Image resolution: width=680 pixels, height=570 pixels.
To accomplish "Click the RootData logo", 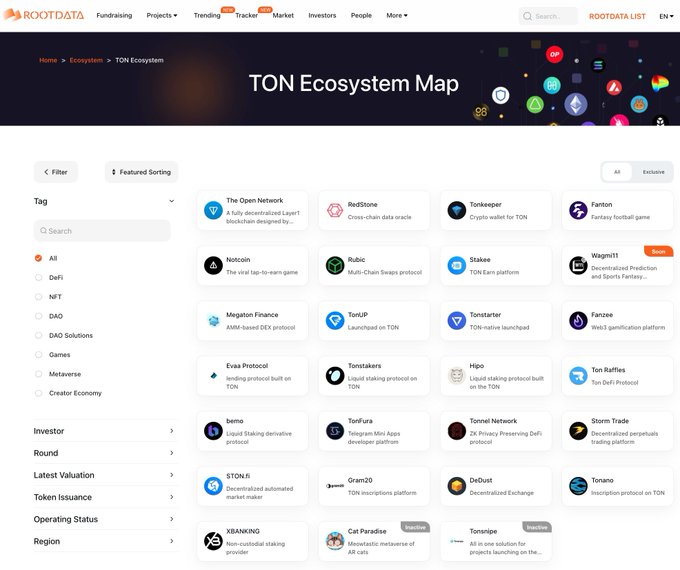I will [x=44, y=15].
